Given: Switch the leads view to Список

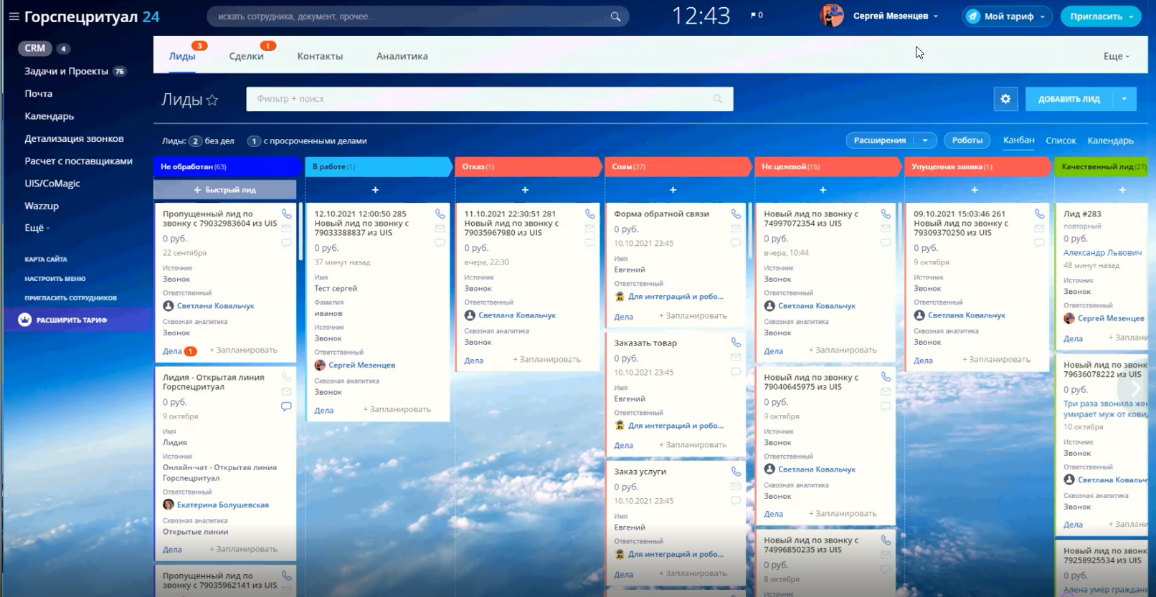Looking at the screenshot, I should tap(1060, 141).
